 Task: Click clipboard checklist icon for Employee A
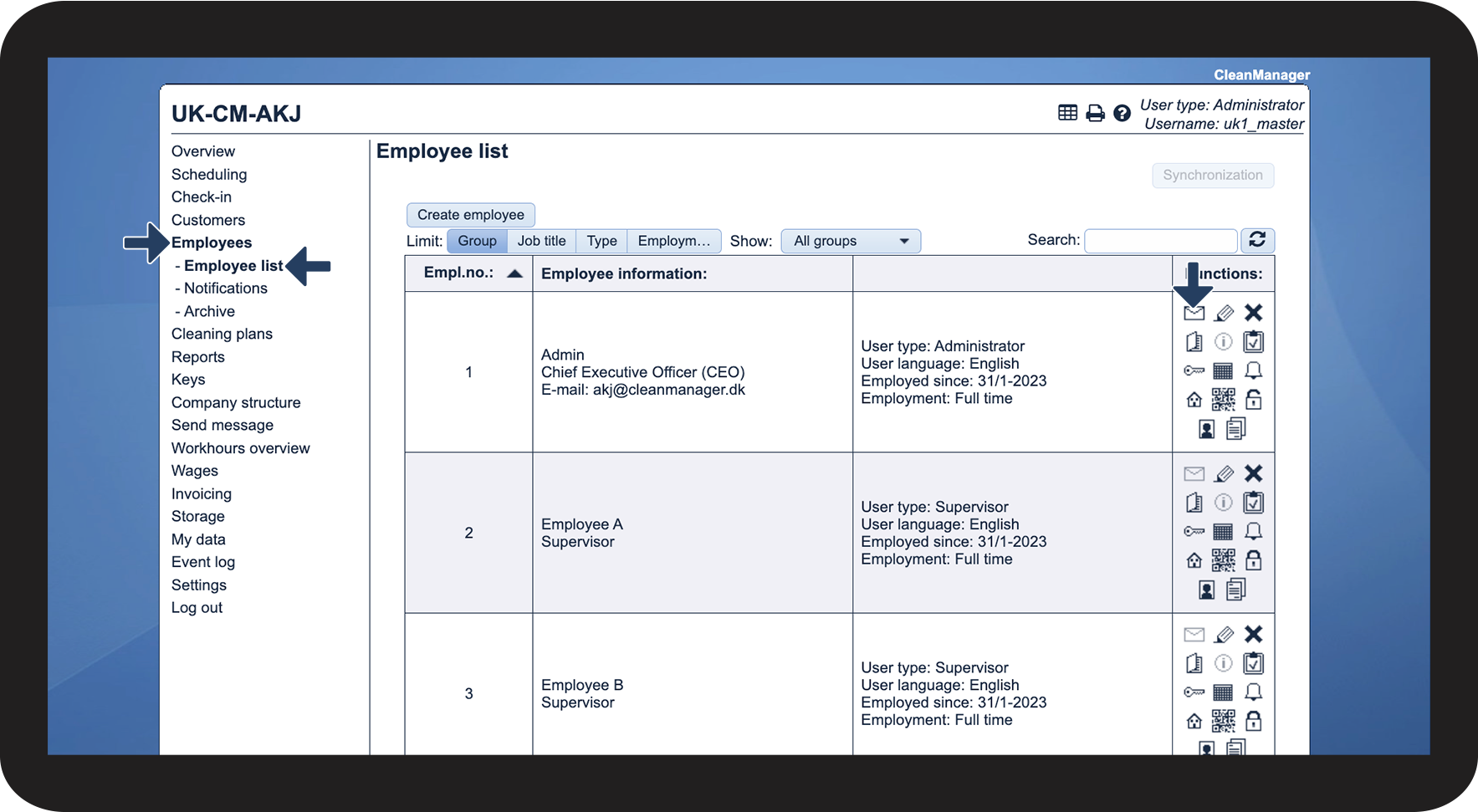[x=1253, y=502]
